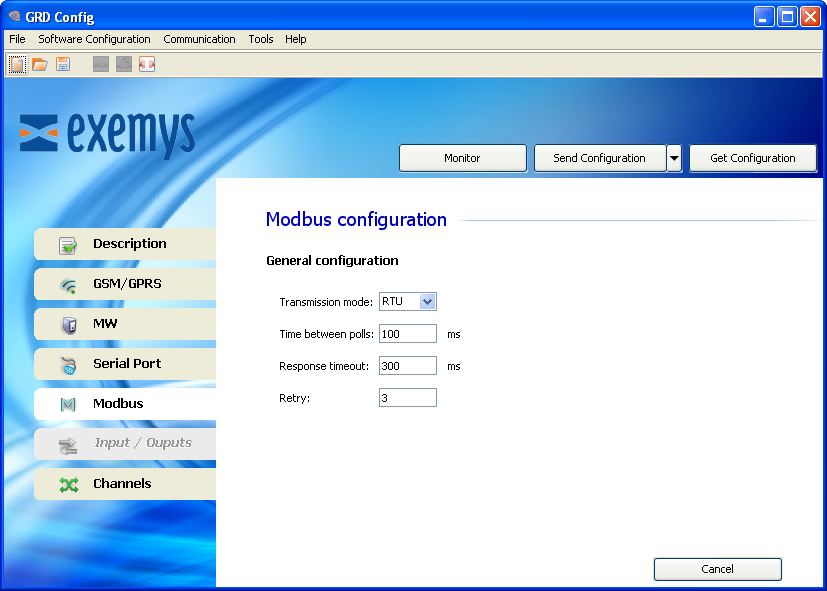Expand the Send Configuration arrow dropdown
This screenshot has width=827, height=591.
coord(674,158)
